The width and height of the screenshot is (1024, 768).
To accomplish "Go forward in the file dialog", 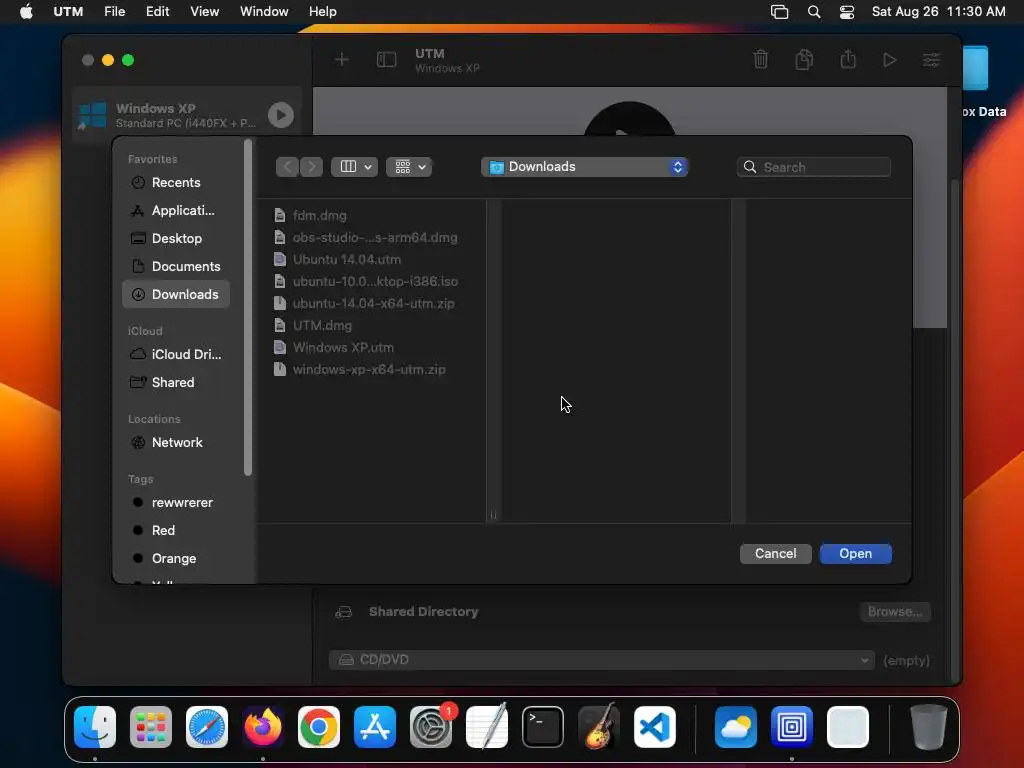I will point(312,167).
